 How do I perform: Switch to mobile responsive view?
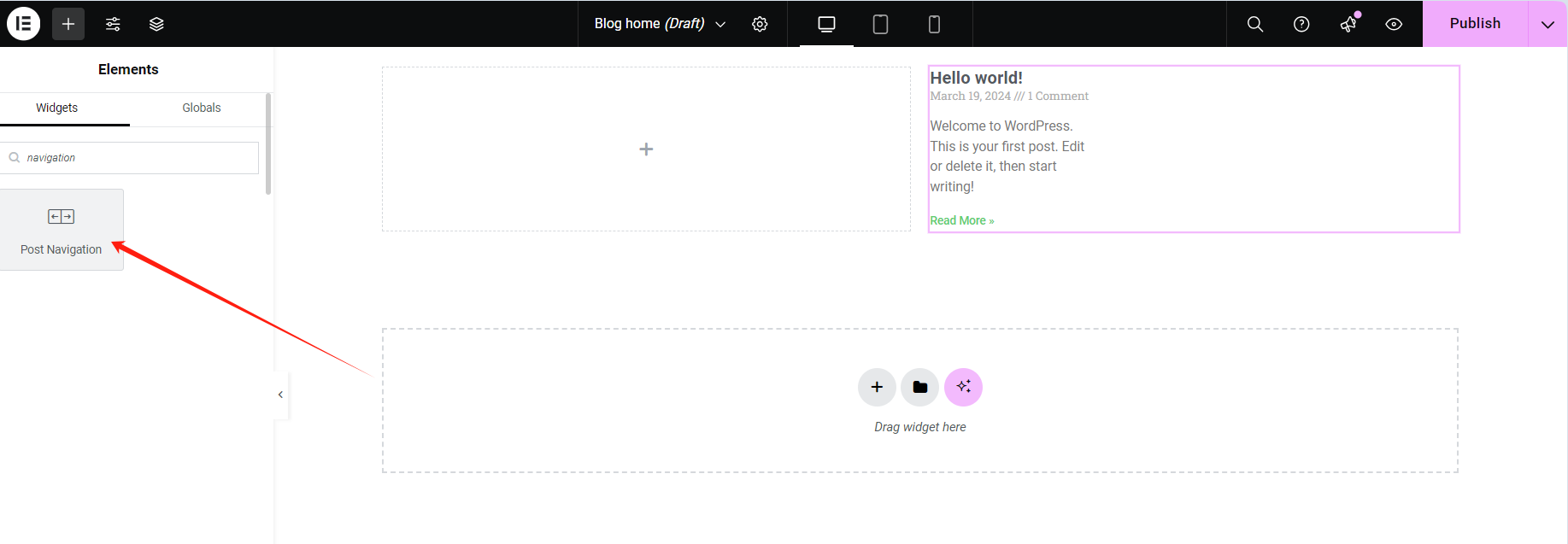934,24
